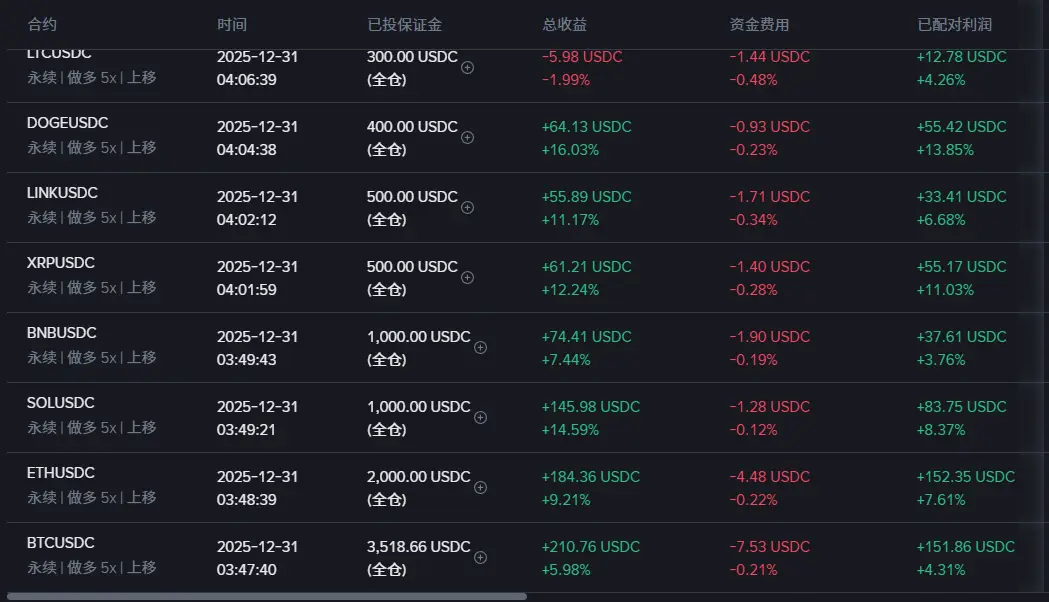Open the LINKUSDC contract

tap(62, 193)
